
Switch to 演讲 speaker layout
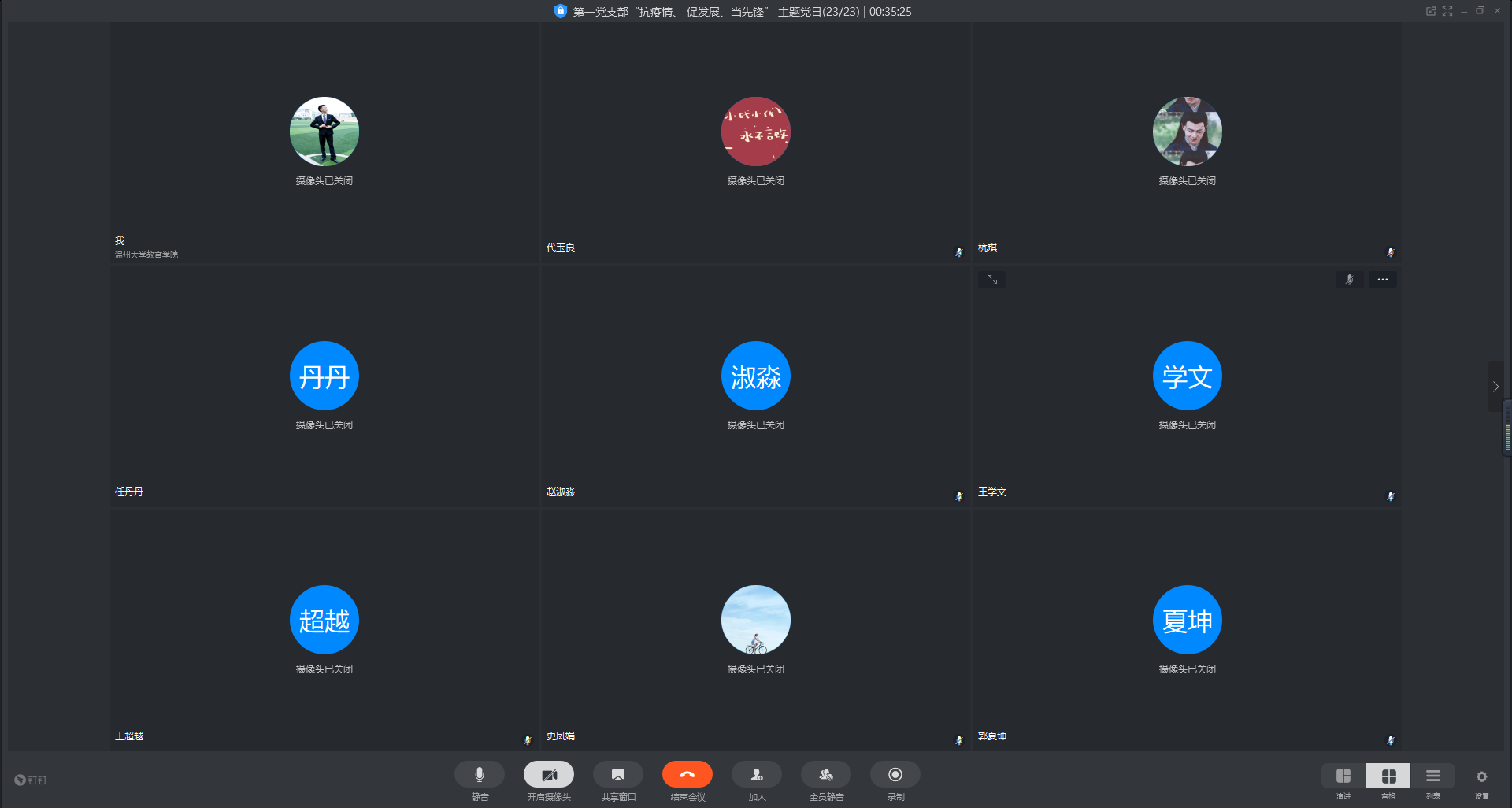[x=1343, y=776]
